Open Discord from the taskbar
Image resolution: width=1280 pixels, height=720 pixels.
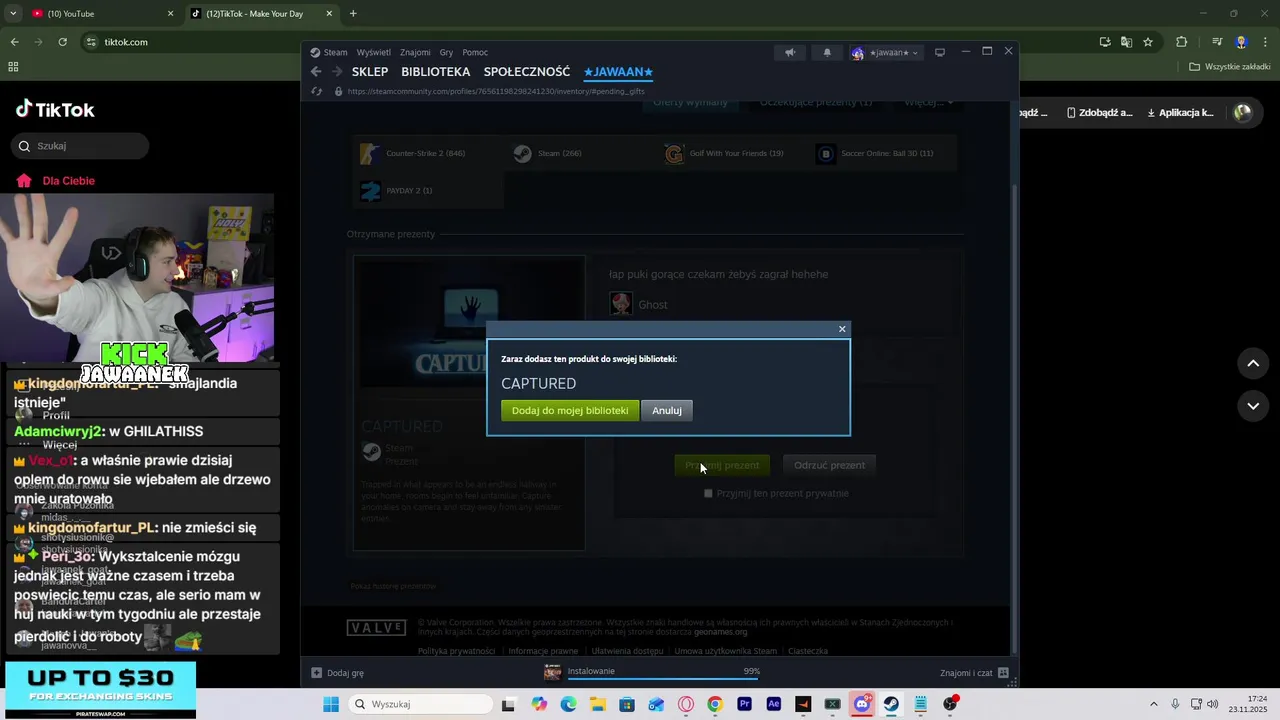point(862,705)
